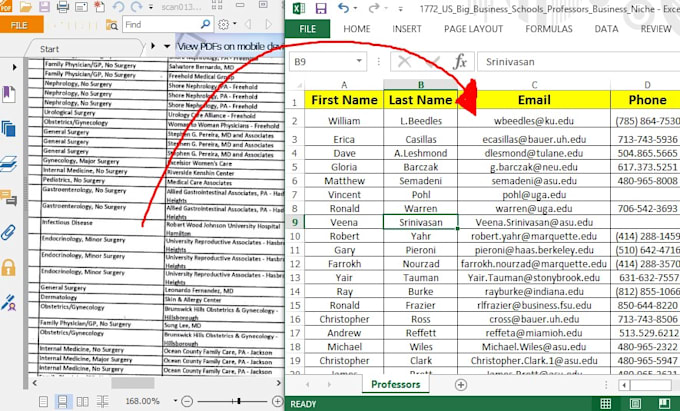Click the Excel Save icon
This screenshot has height=411, width=680.
(320, 8)
